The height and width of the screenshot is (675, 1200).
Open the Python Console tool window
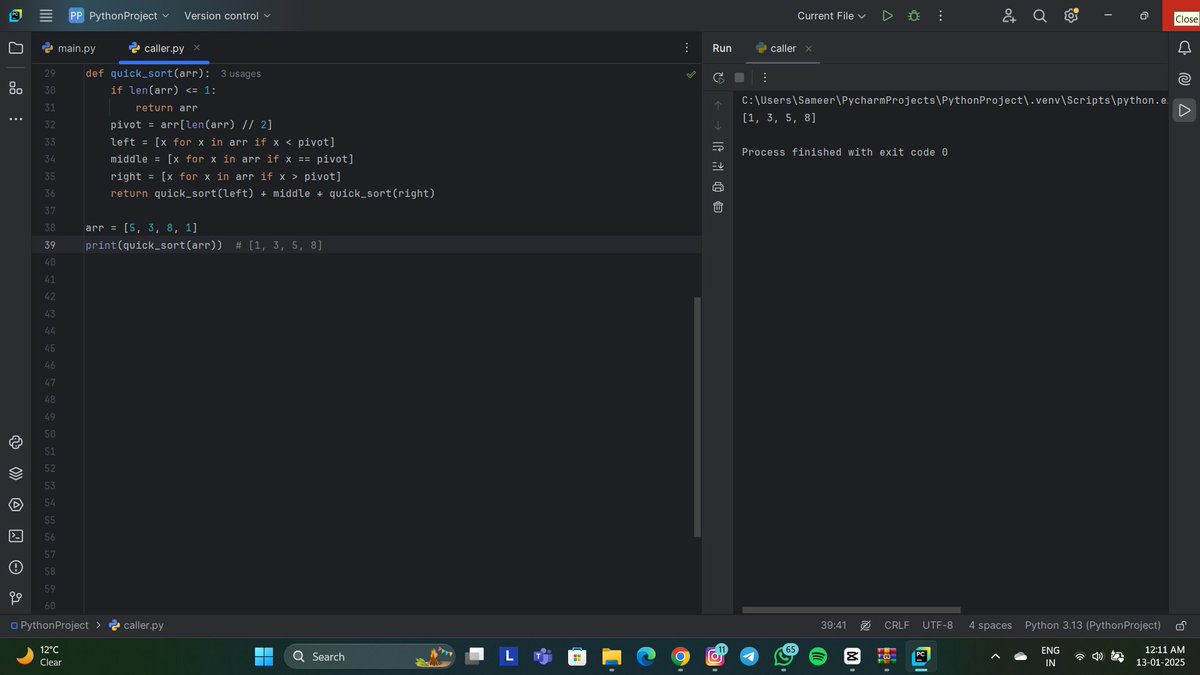[15, 442]
